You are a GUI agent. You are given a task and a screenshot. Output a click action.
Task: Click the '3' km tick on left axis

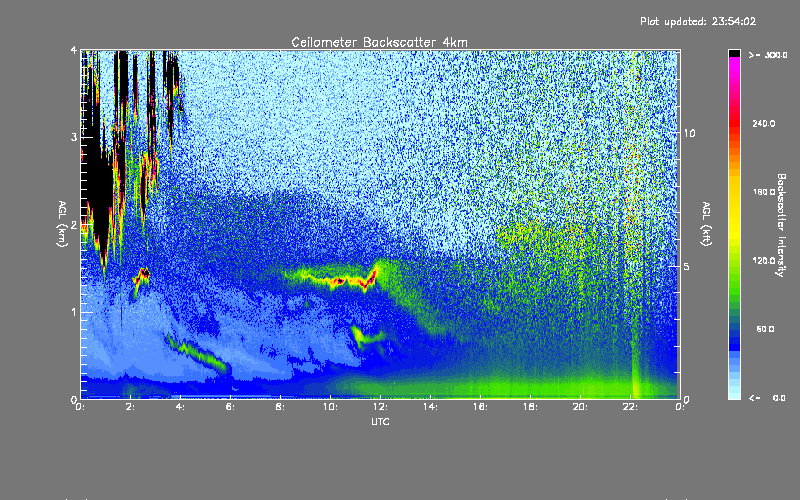tap(74, 137)
